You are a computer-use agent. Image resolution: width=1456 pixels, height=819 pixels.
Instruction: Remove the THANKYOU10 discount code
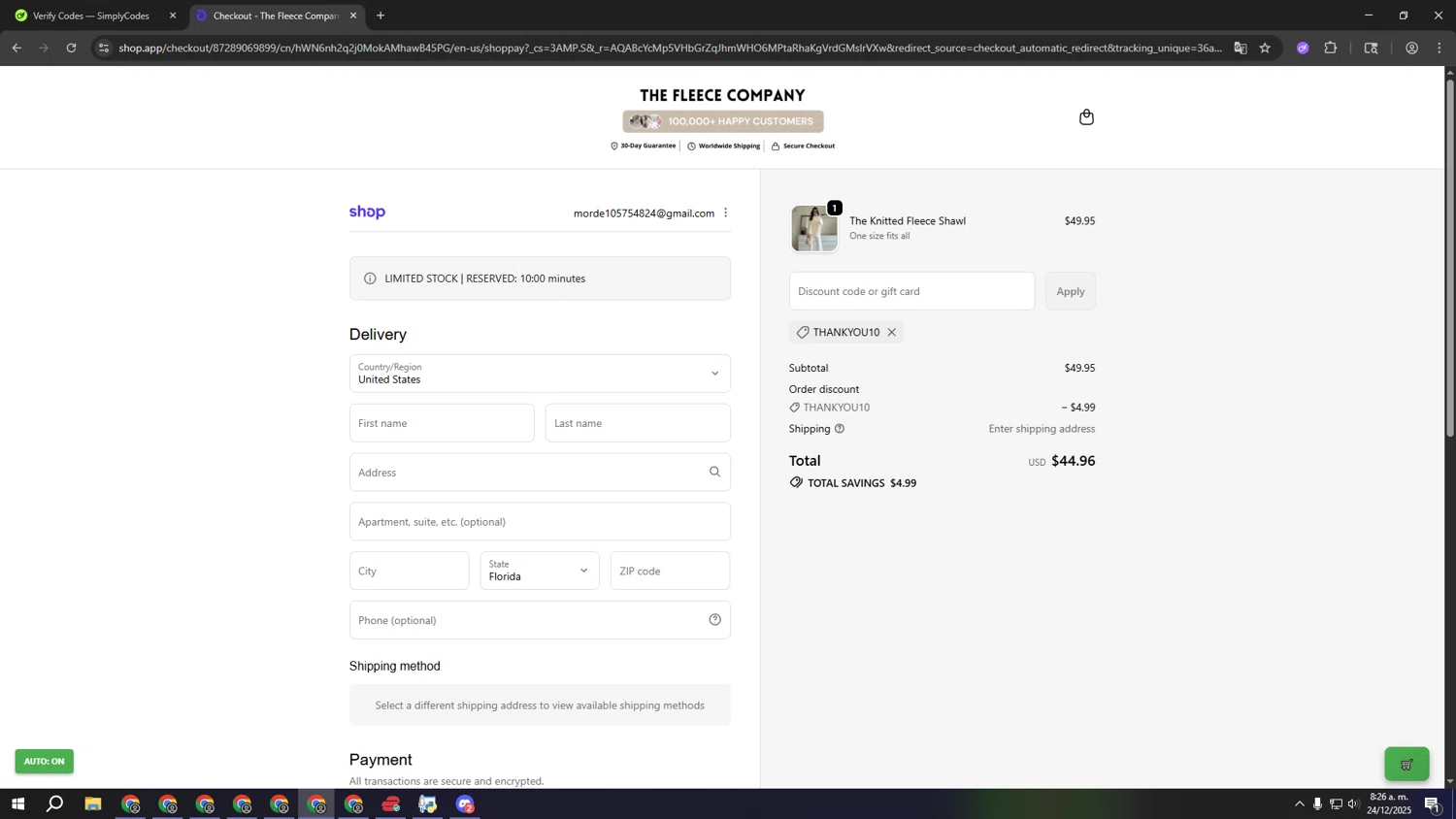pyautogui.click(x=891, y=332)
